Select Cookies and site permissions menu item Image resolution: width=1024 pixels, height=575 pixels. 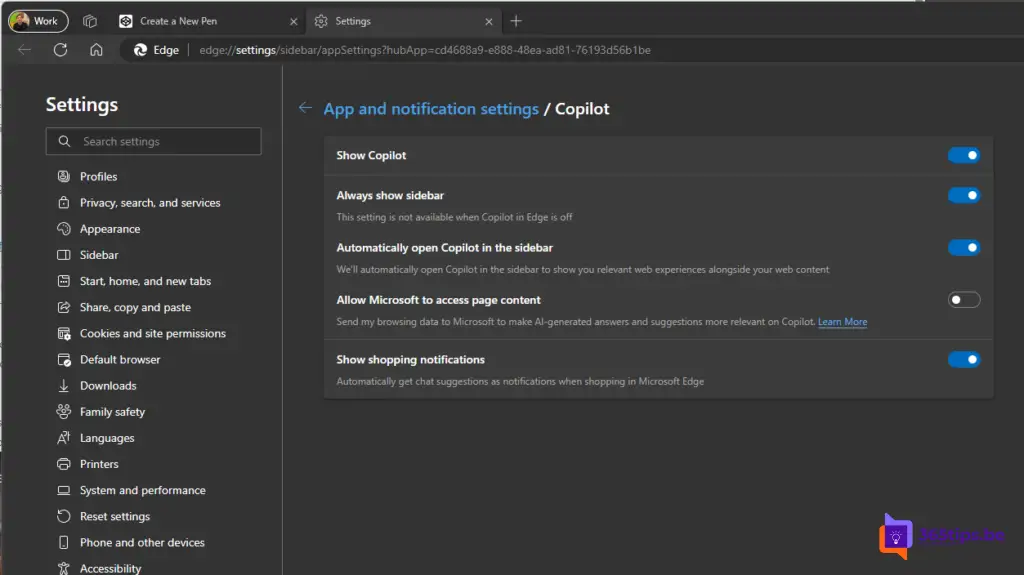[x=152, y=334]
